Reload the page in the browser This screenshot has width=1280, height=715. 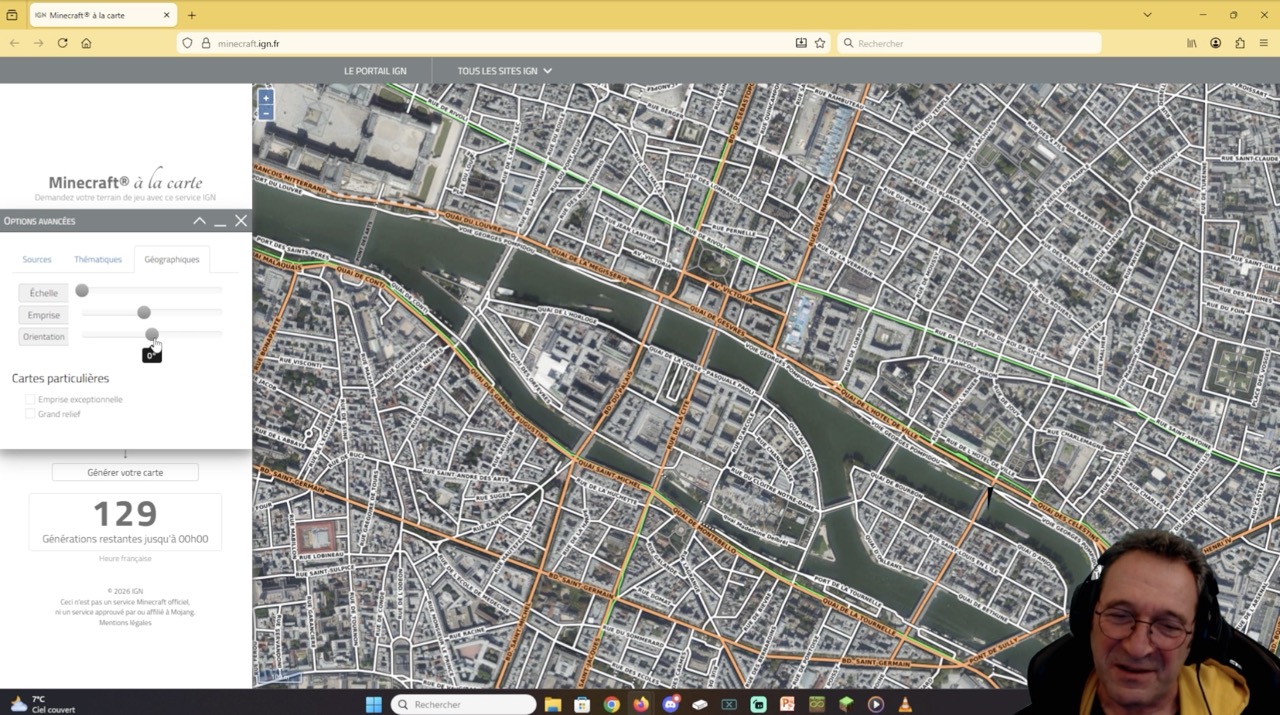(62, 43)
